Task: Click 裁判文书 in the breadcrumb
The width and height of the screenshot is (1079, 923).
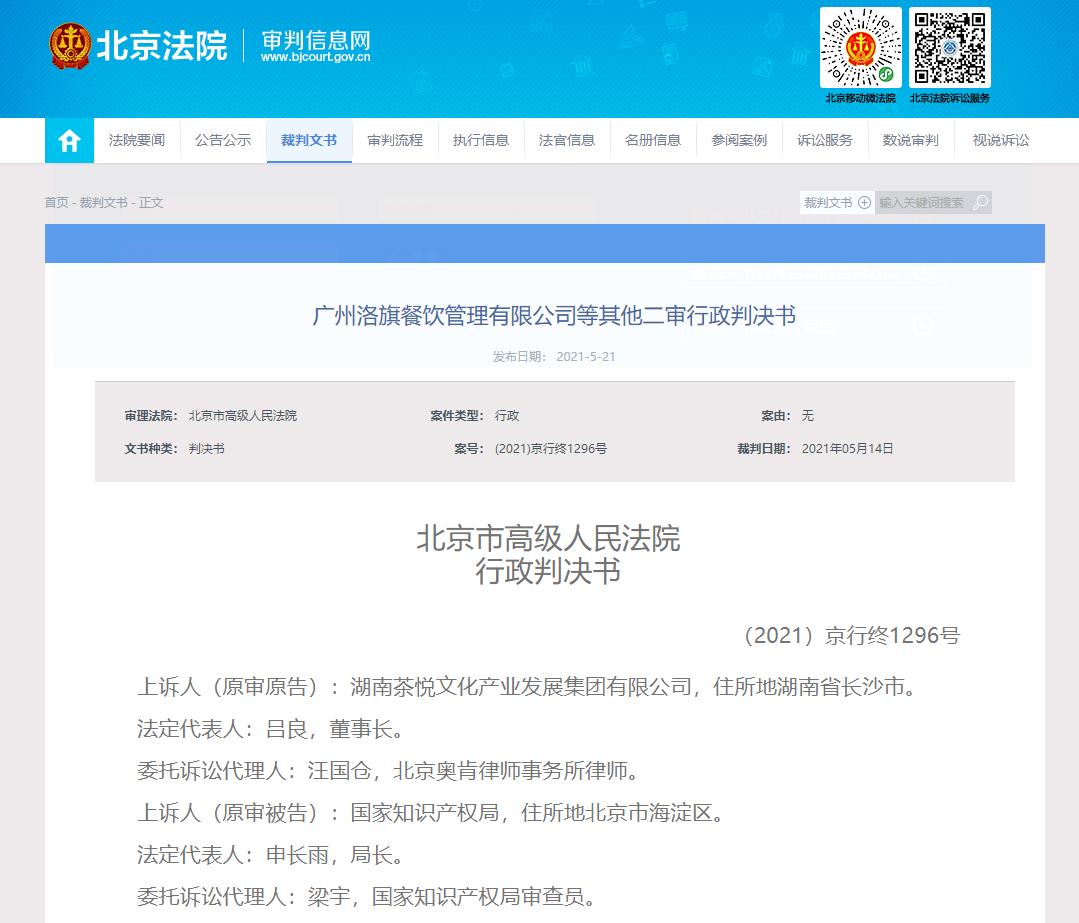Action: pos(103,202)
